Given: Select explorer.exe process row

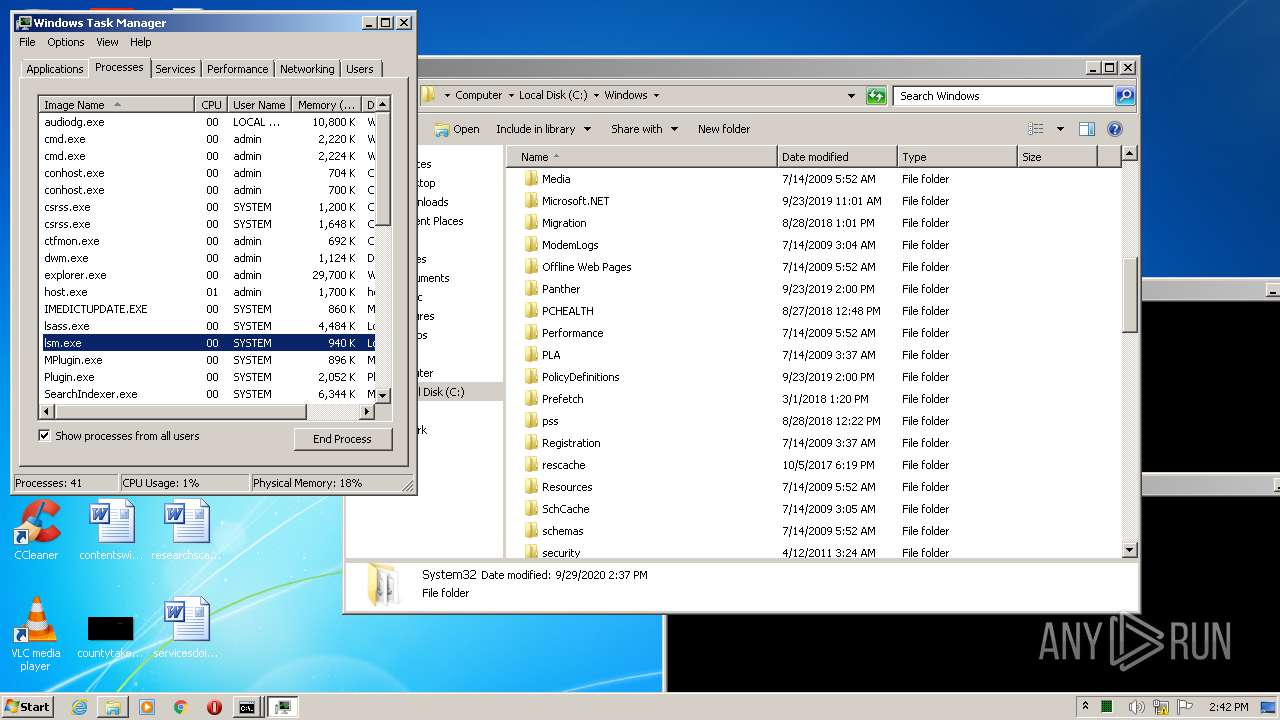Looking at the screenshot, I should [207, 275].
